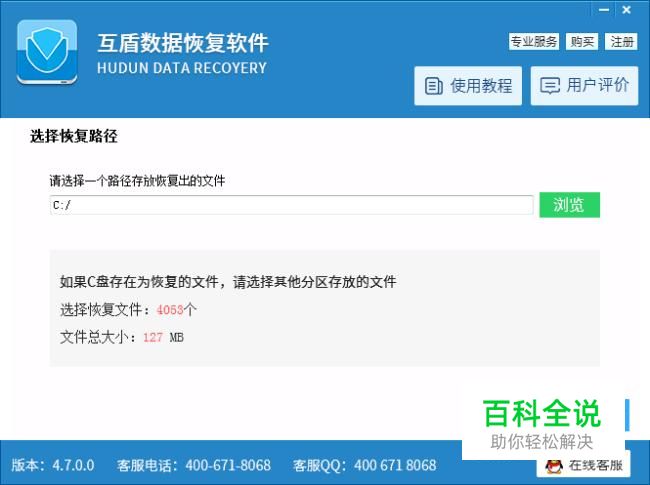Click the 注册 register button
650x485 pixels.
coord(621,41)
